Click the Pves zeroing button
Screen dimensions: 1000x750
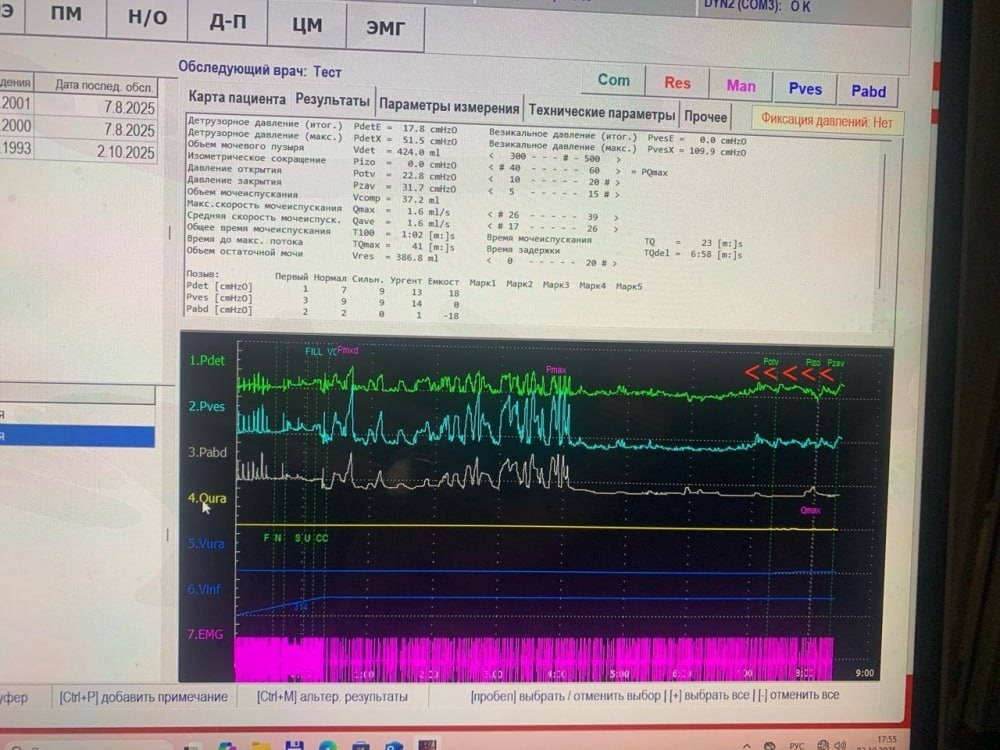click(804, 89)
